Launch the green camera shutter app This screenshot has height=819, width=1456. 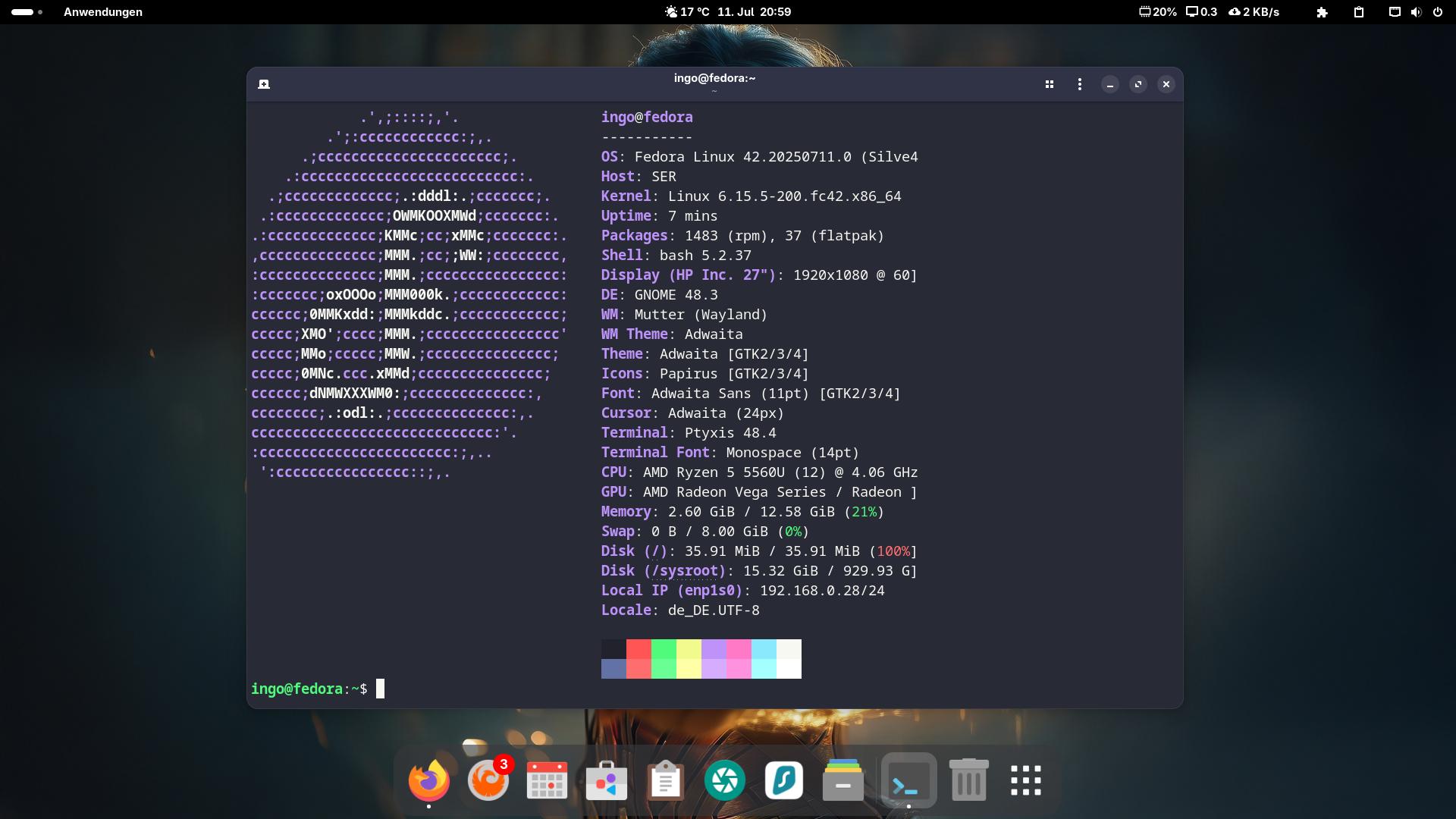pyautogui.click(x=724, y=781)
